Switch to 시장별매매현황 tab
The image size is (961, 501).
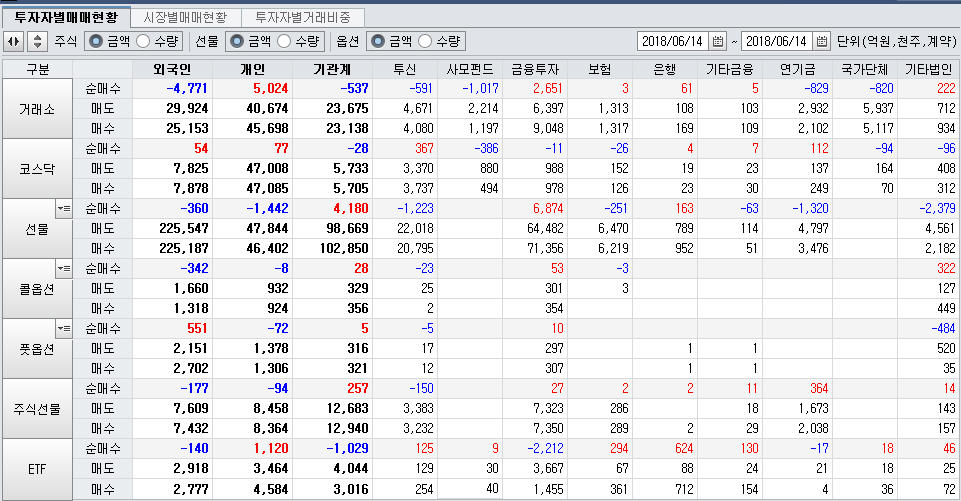(x=185, y=17)
